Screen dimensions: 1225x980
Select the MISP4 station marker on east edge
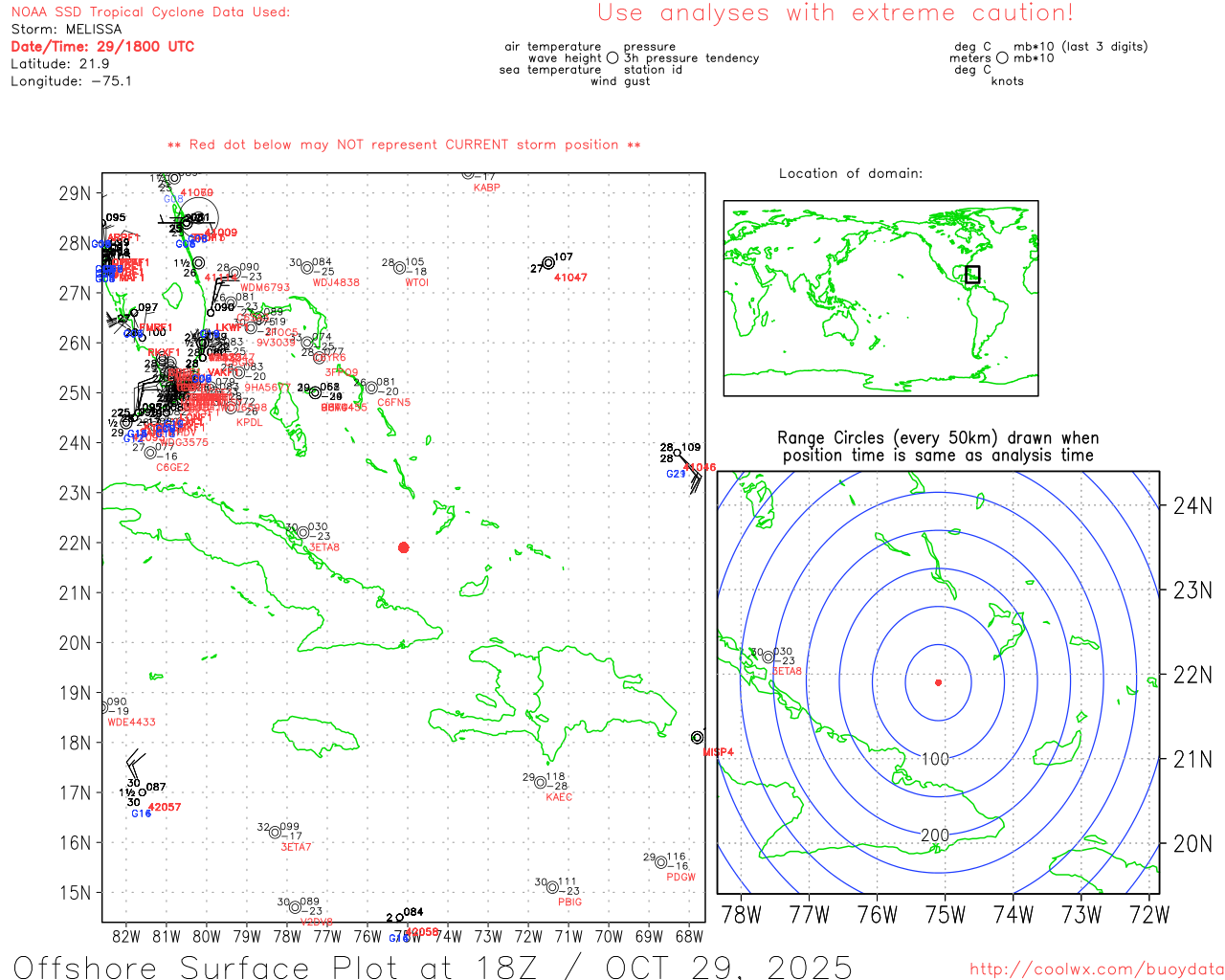click(697, 737)
